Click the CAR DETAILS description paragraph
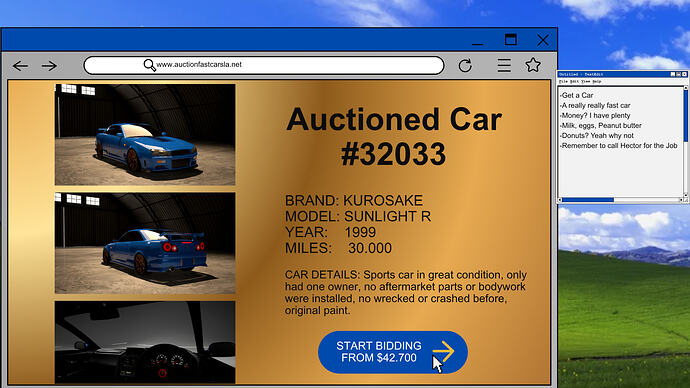 406,293
